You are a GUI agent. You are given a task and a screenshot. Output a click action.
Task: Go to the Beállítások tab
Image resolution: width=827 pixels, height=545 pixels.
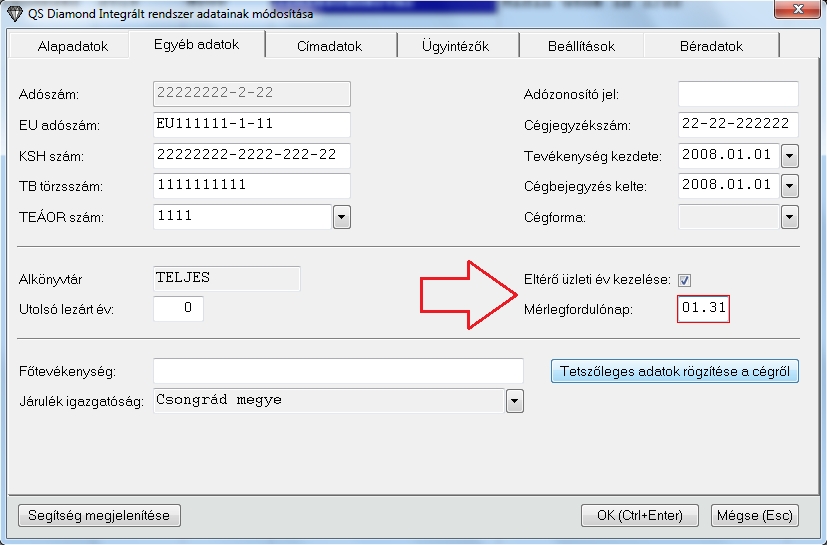581,46
